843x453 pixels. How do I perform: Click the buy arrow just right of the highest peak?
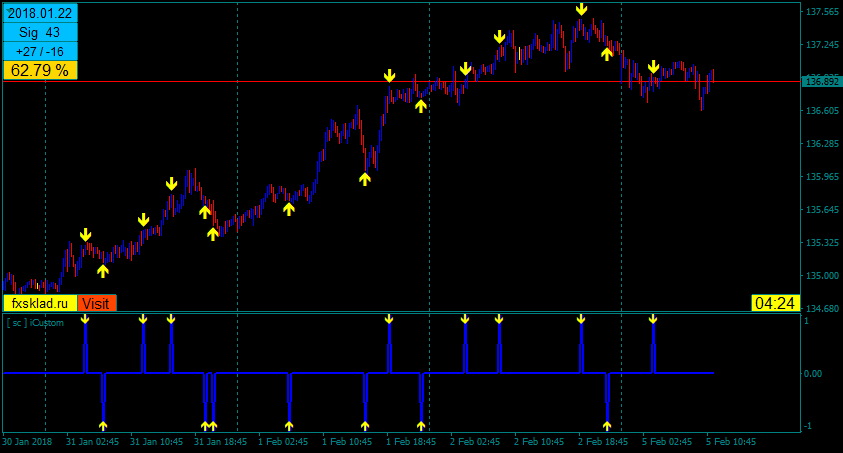607,54
